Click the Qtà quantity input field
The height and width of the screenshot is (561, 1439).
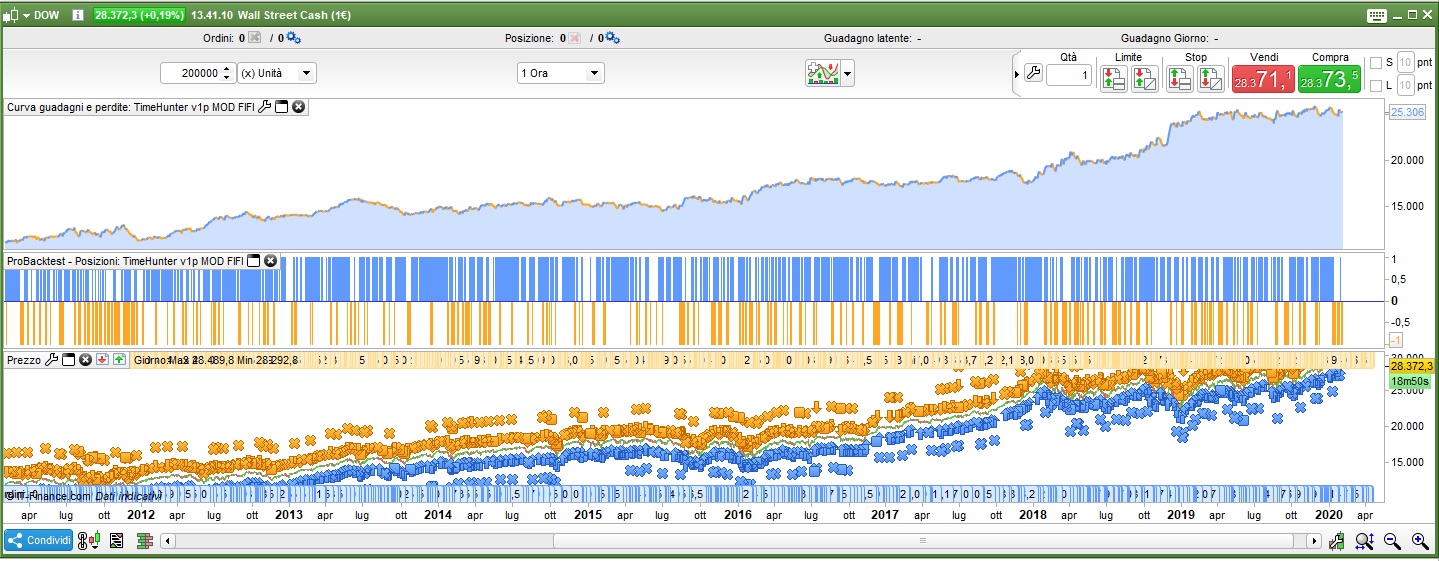[1069, 75]
